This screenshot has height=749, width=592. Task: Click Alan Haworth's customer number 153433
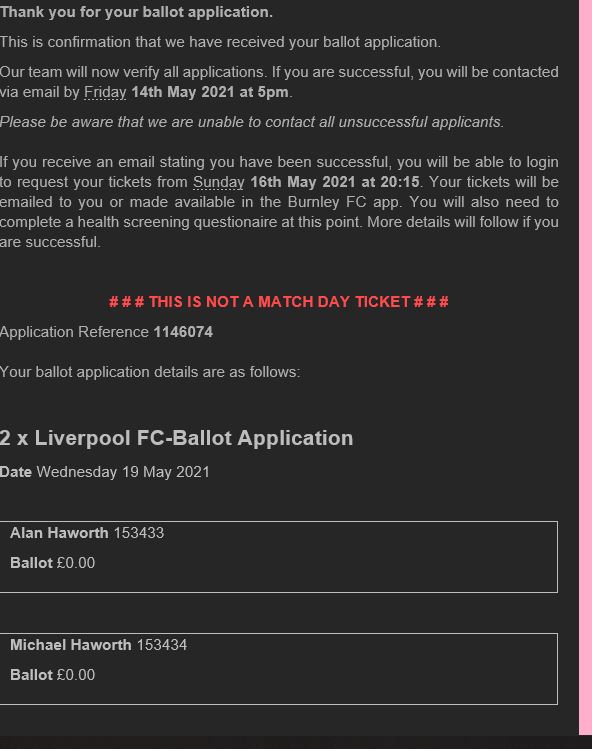click(139, 533)
